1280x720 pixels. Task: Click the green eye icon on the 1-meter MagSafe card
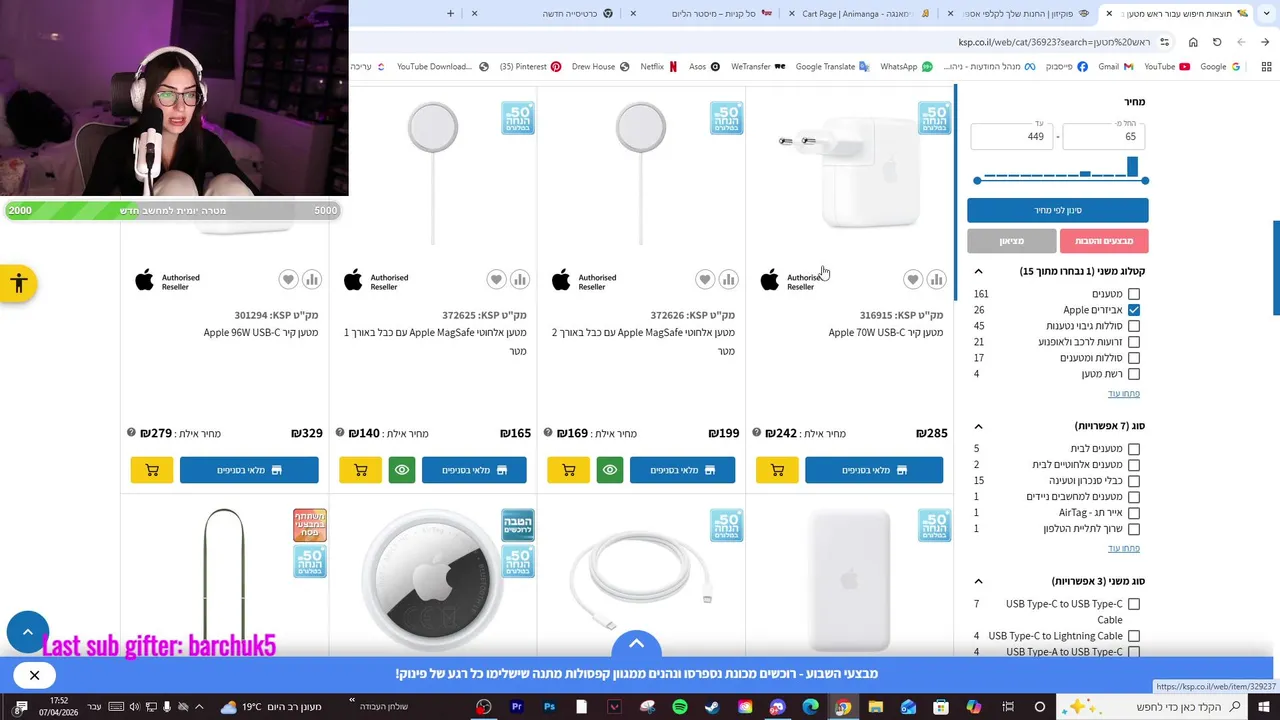coord(402,470)
